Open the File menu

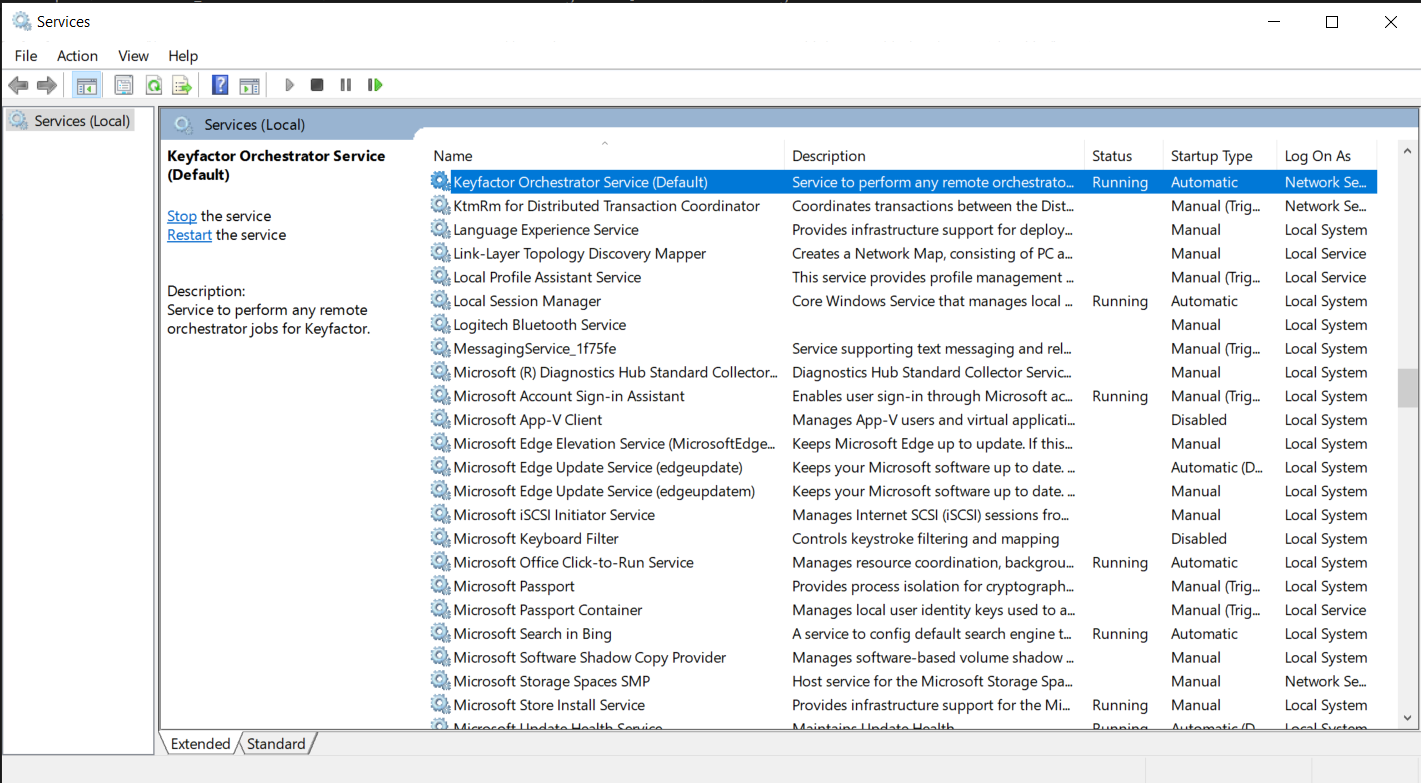pyautogui.click(x=26, y=56)
